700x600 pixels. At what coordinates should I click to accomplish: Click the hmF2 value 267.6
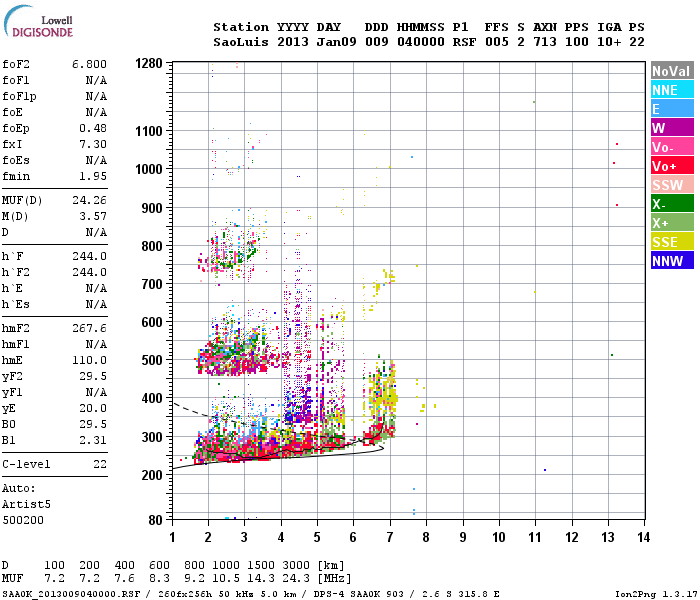click(89, 329)
